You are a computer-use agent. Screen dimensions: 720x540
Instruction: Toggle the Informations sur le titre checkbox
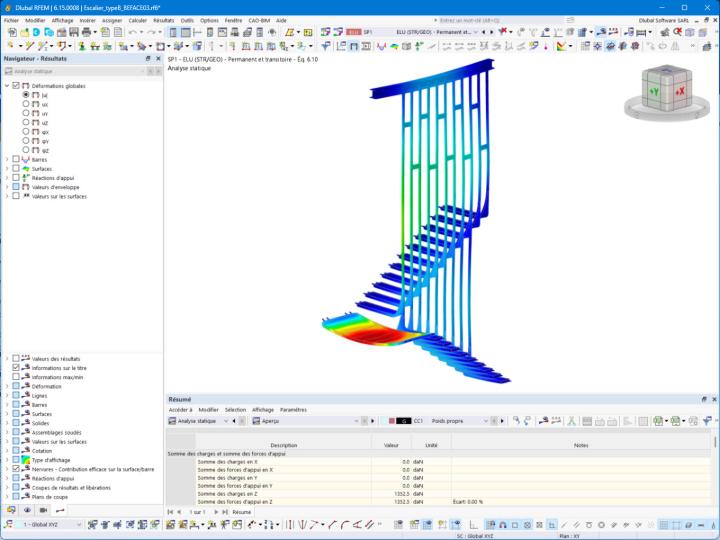click(x=16, y=368)
